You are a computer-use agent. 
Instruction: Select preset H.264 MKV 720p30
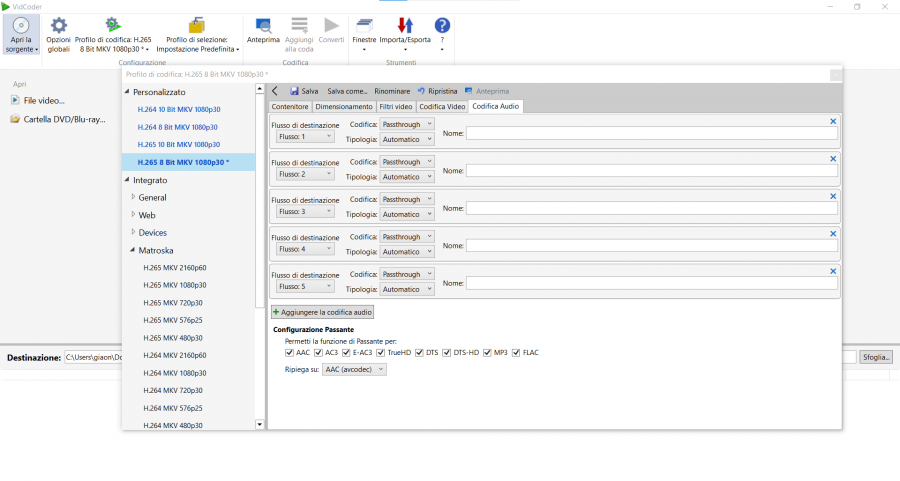(x=173, y=390)
